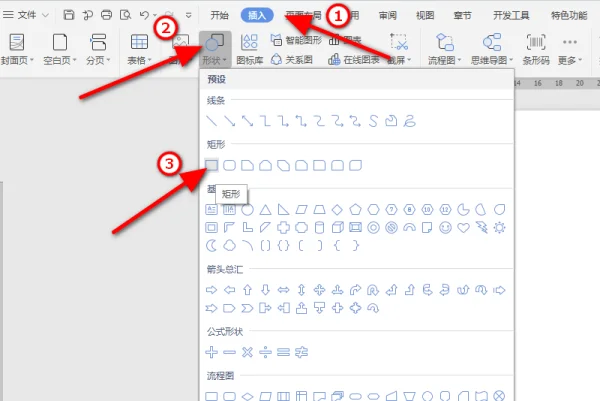Select the diamond basic shape
600x401 pixels.
click(x=337, y=209)
